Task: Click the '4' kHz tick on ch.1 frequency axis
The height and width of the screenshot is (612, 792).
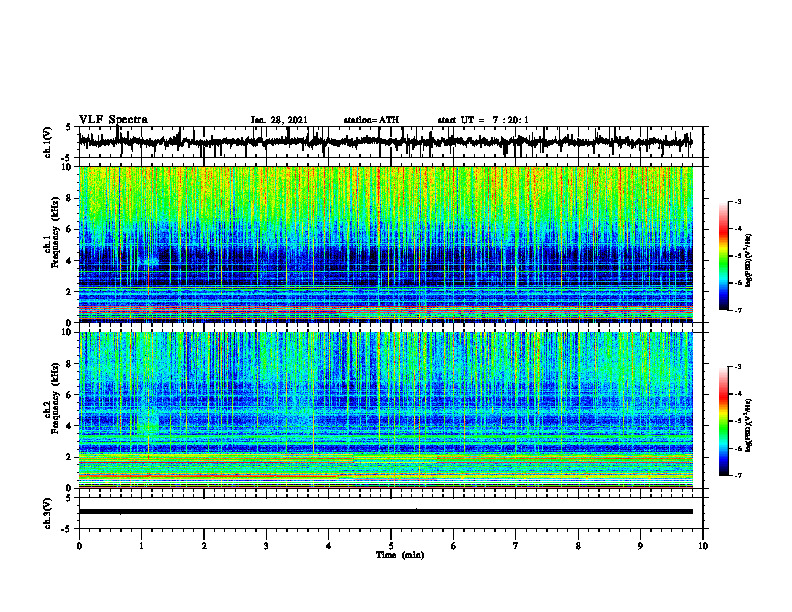Action: (70, 261)
